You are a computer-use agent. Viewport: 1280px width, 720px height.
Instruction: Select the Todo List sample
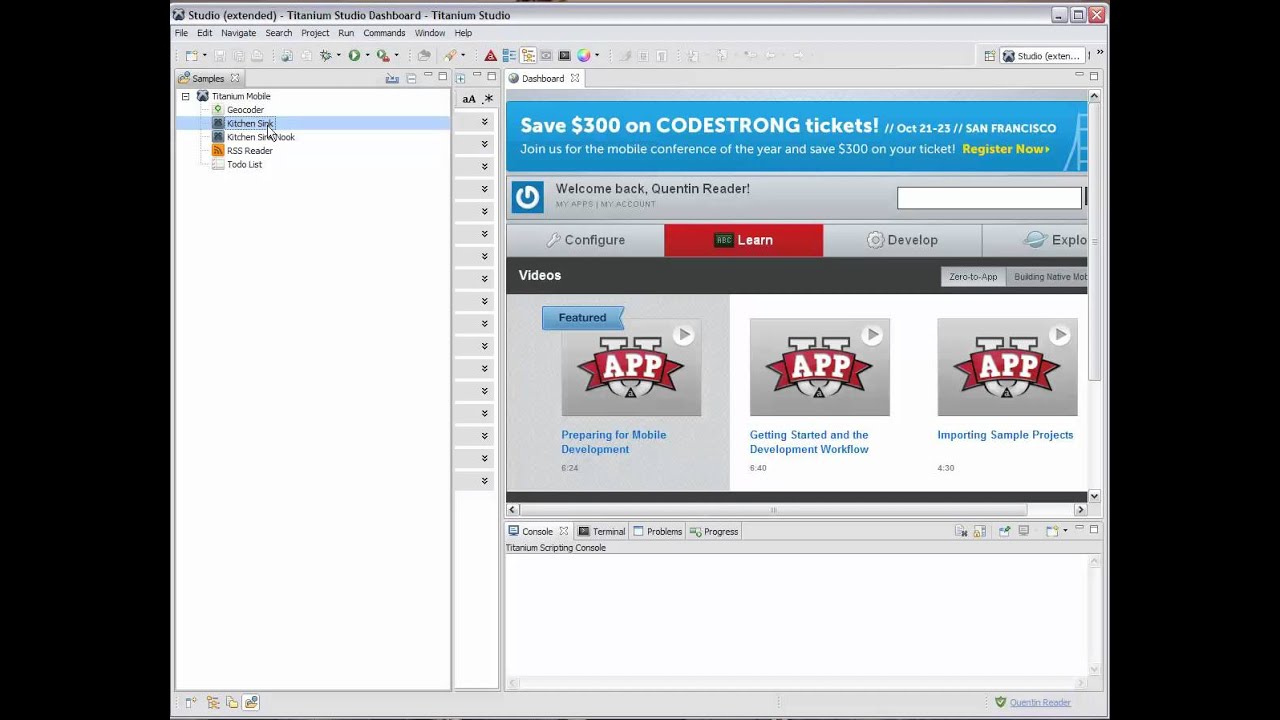click(x=244, y=164)
